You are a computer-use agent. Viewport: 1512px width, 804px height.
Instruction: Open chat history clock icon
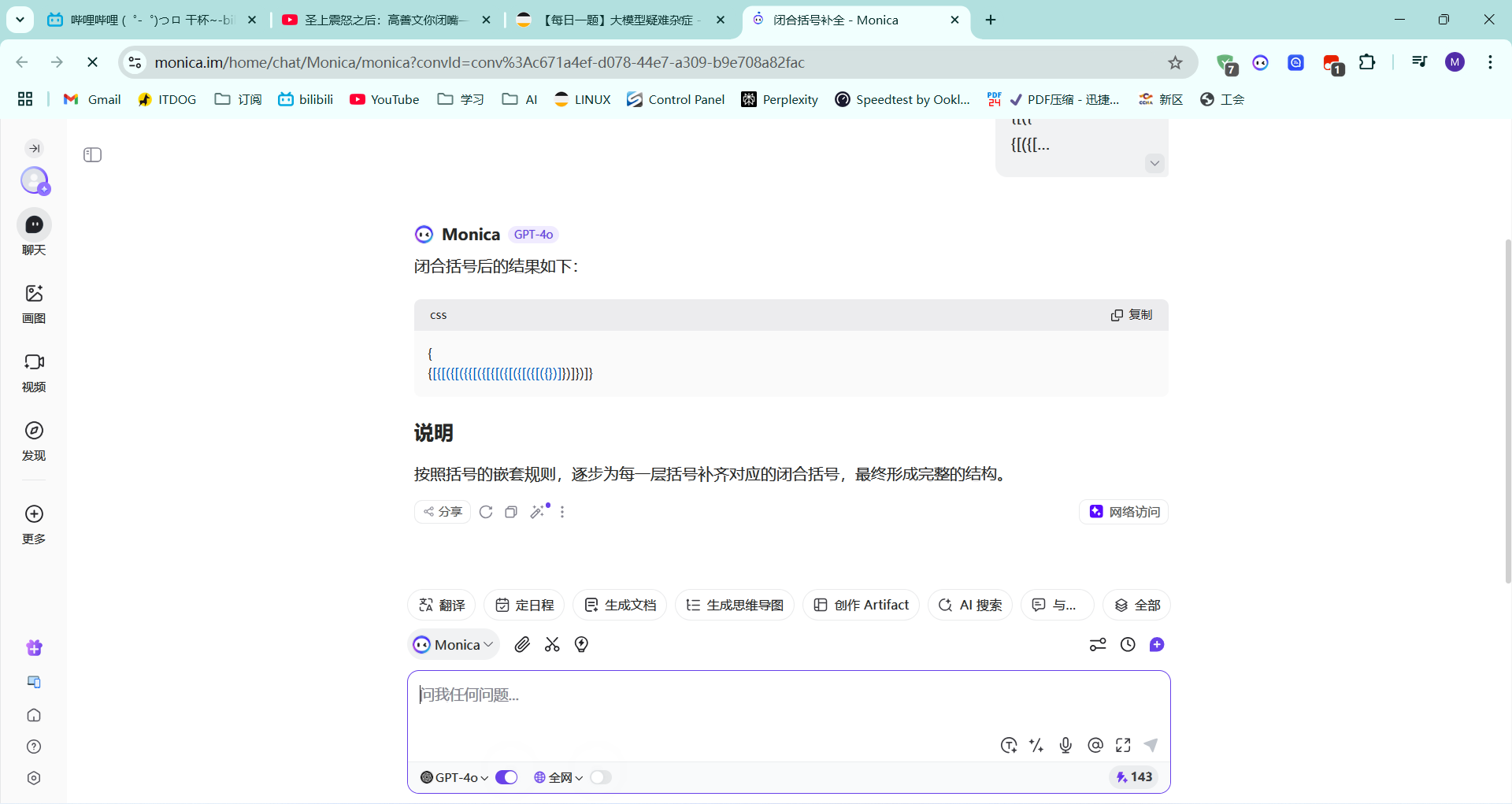(x=1128, y=645)
